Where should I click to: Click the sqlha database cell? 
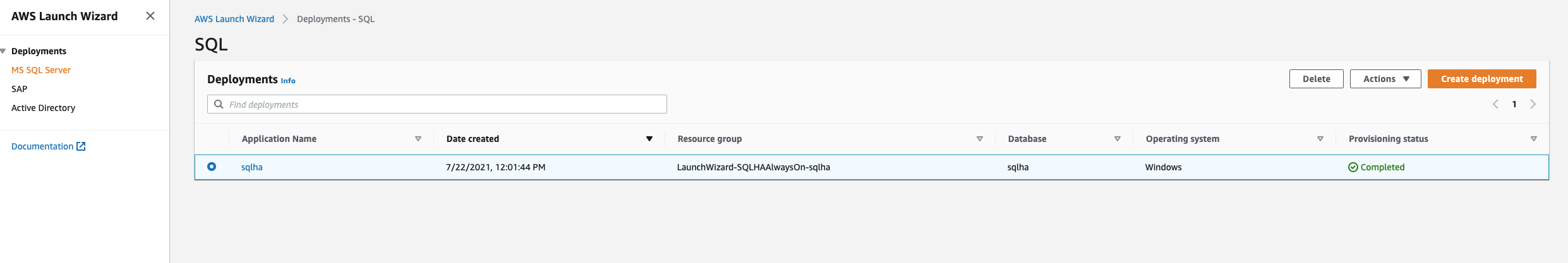coord(1018,167)
